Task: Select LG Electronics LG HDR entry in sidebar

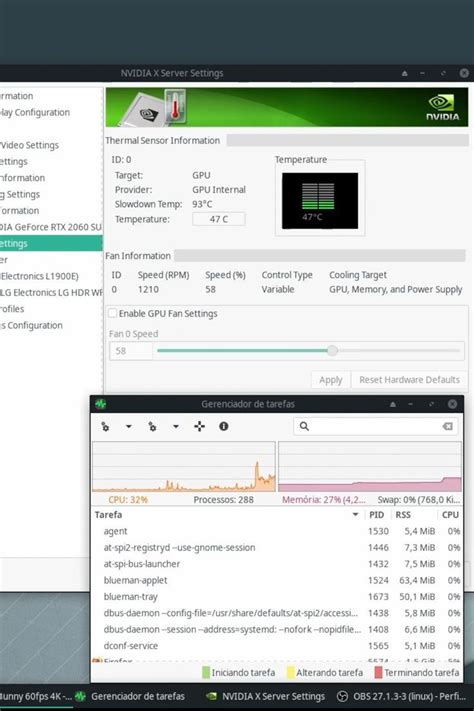Action: [x=51, y=292]
